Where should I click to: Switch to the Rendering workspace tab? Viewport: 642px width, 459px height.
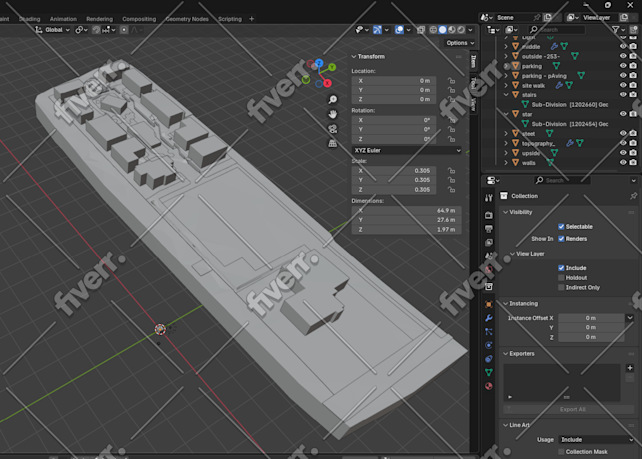click(x=99, y=19)
